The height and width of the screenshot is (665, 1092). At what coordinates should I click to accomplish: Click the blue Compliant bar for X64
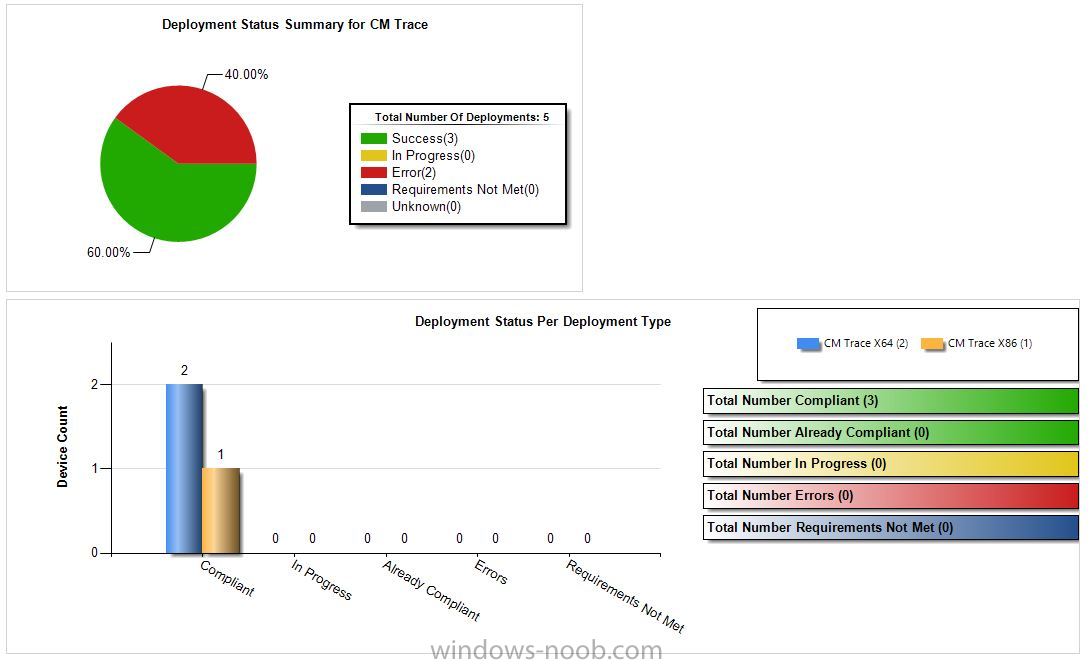[x=184, y=469]
